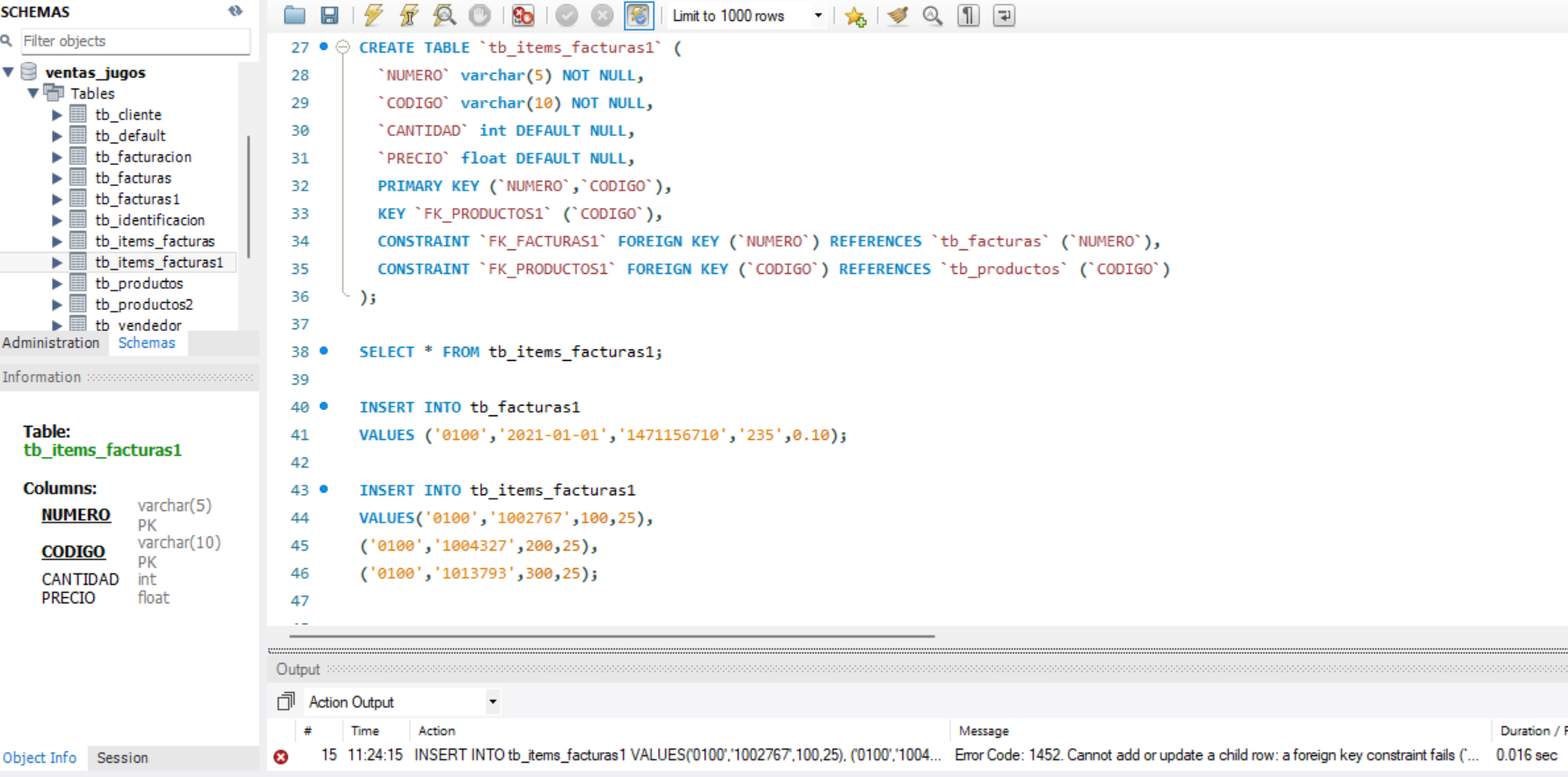Toggle word wrapping in the editor

coord(1004,15)
